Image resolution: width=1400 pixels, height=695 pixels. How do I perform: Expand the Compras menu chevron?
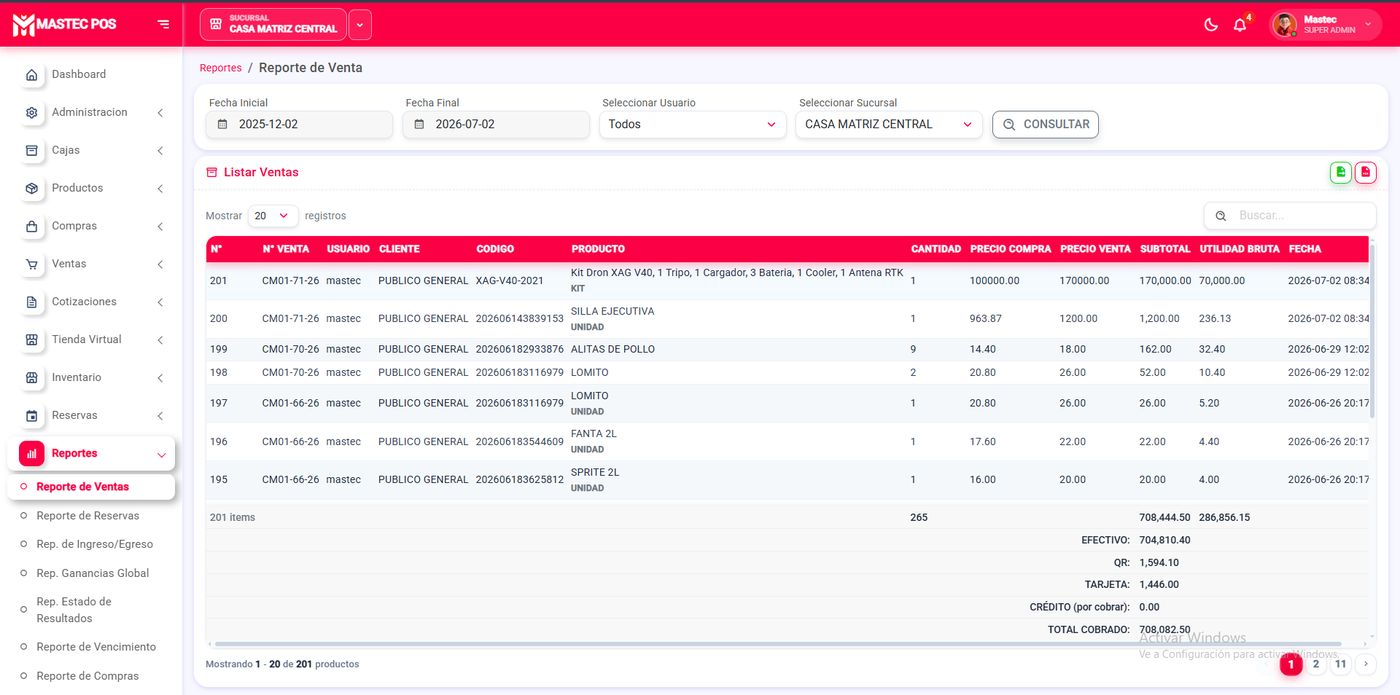click(x=160, y=227)
